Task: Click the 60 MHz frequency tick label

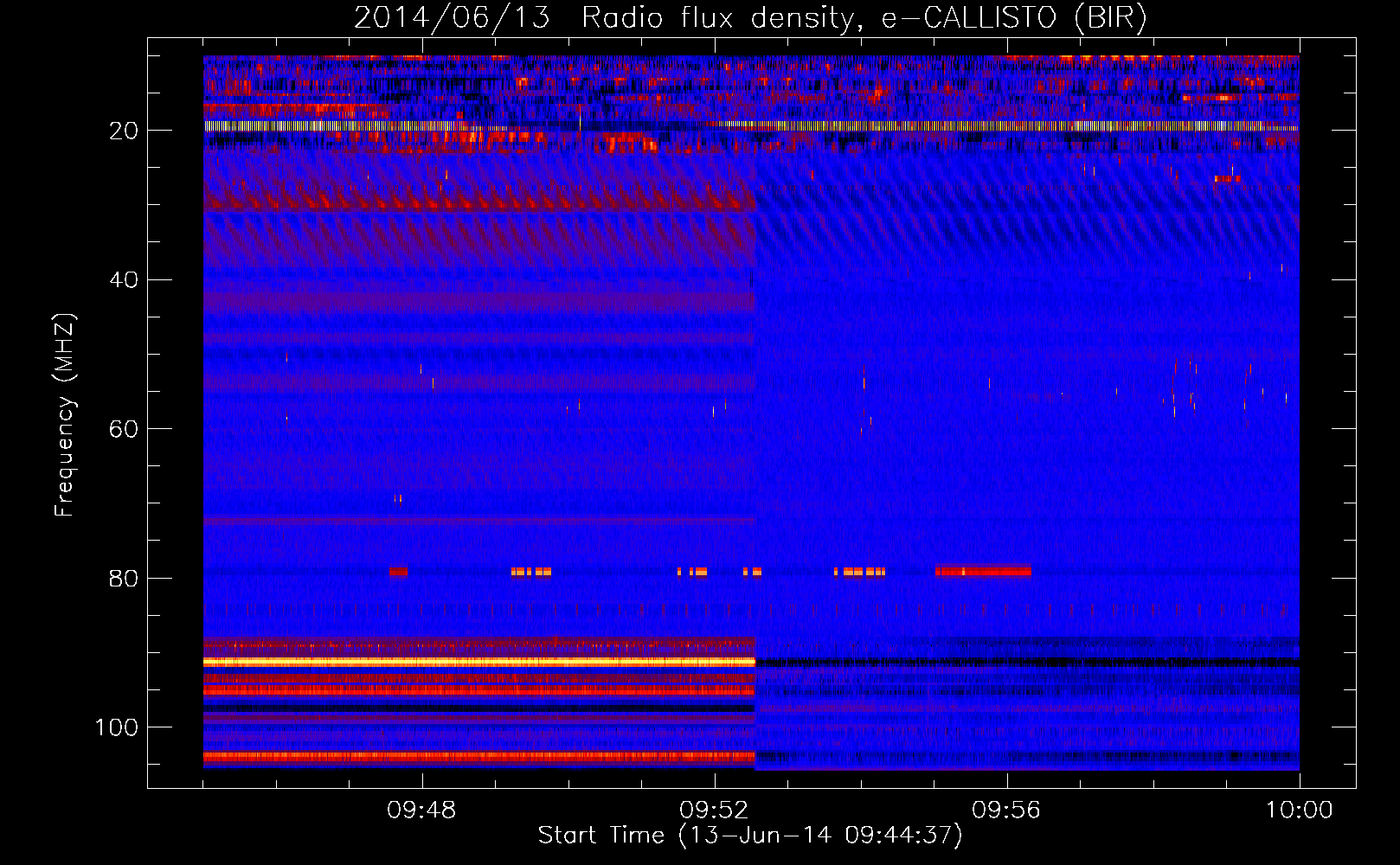Action: 124,429
